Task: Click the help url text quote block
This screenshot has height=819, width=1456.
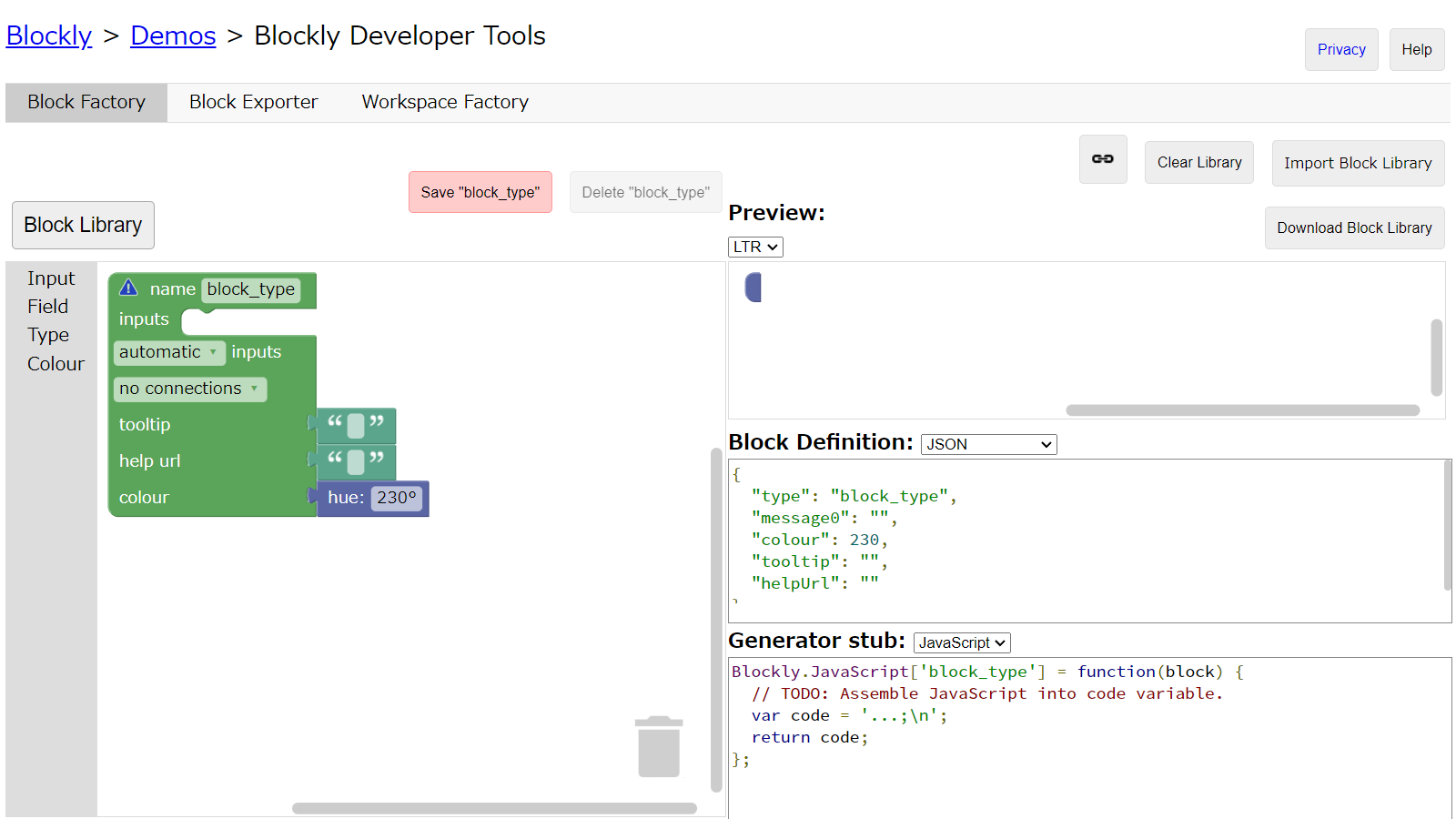Action: click(356, 461)
